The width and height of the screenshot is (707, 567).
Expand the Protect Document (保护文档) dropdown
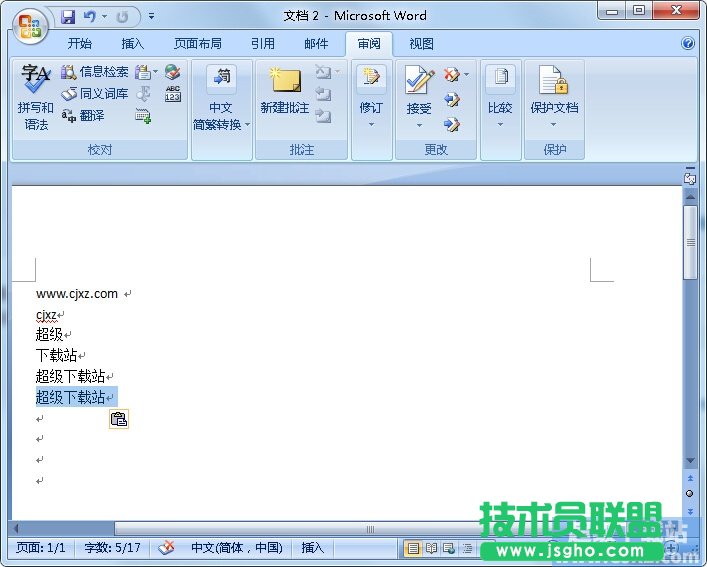(553, 125)
